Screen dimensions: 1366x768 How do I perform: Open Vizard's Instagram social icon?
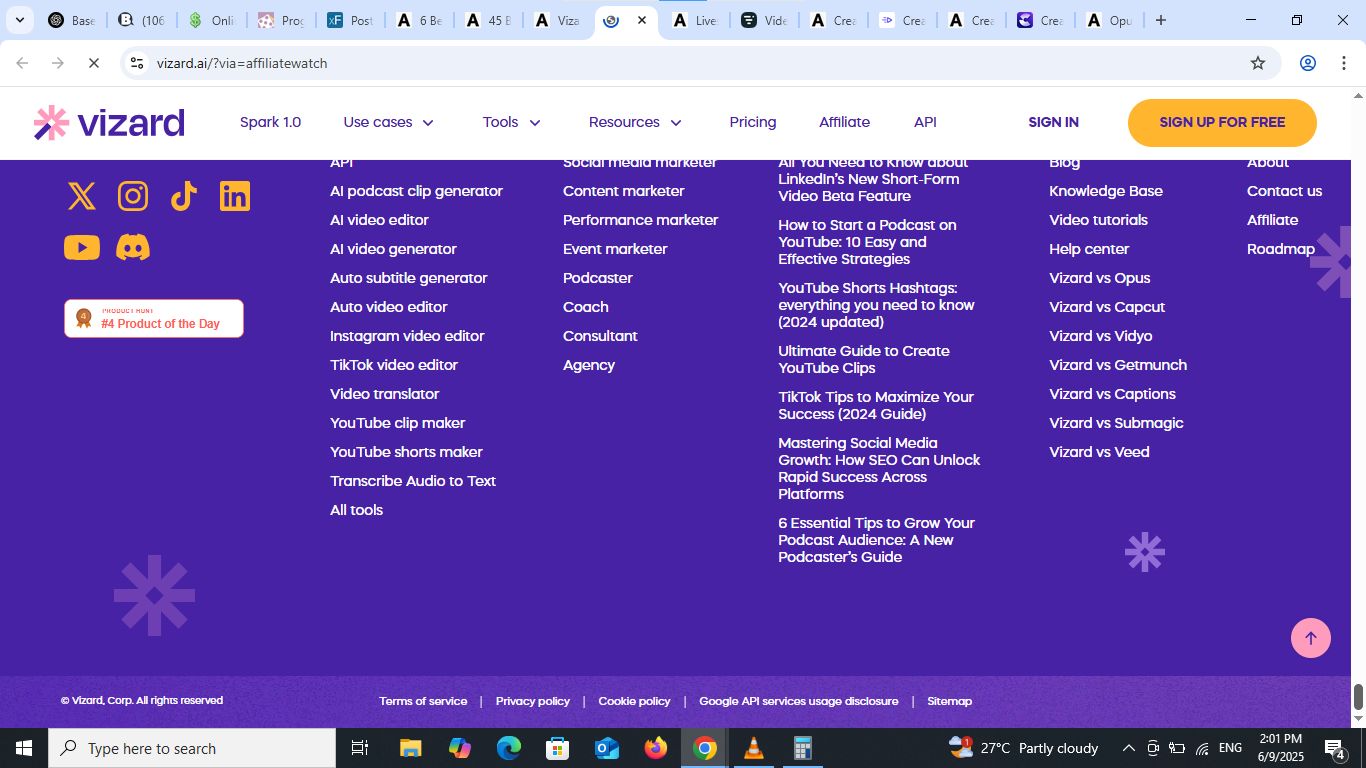[133, 196]
